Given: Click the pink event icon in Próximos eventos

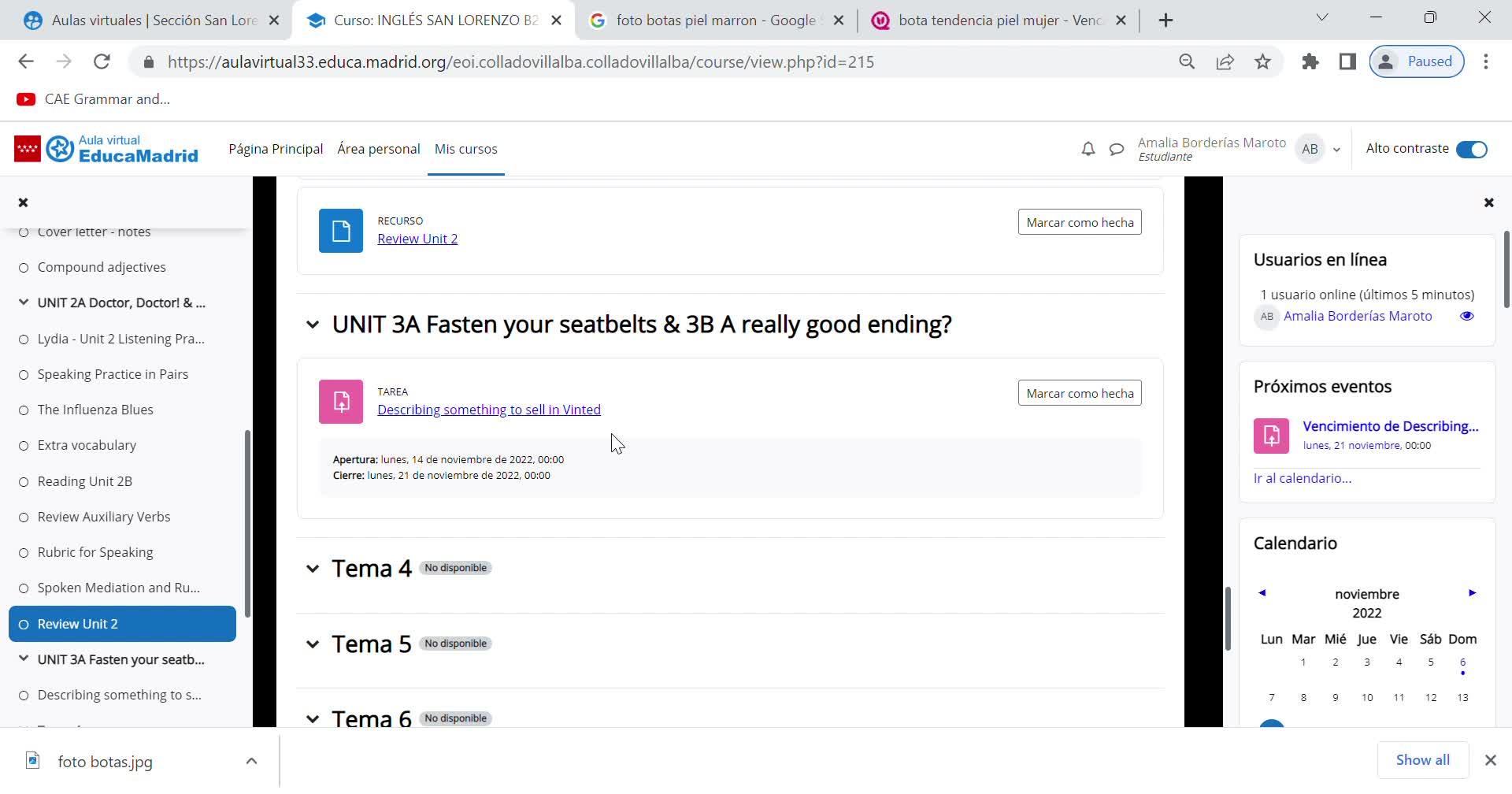Looking at the screenshot, I should tap(1271, 436).
